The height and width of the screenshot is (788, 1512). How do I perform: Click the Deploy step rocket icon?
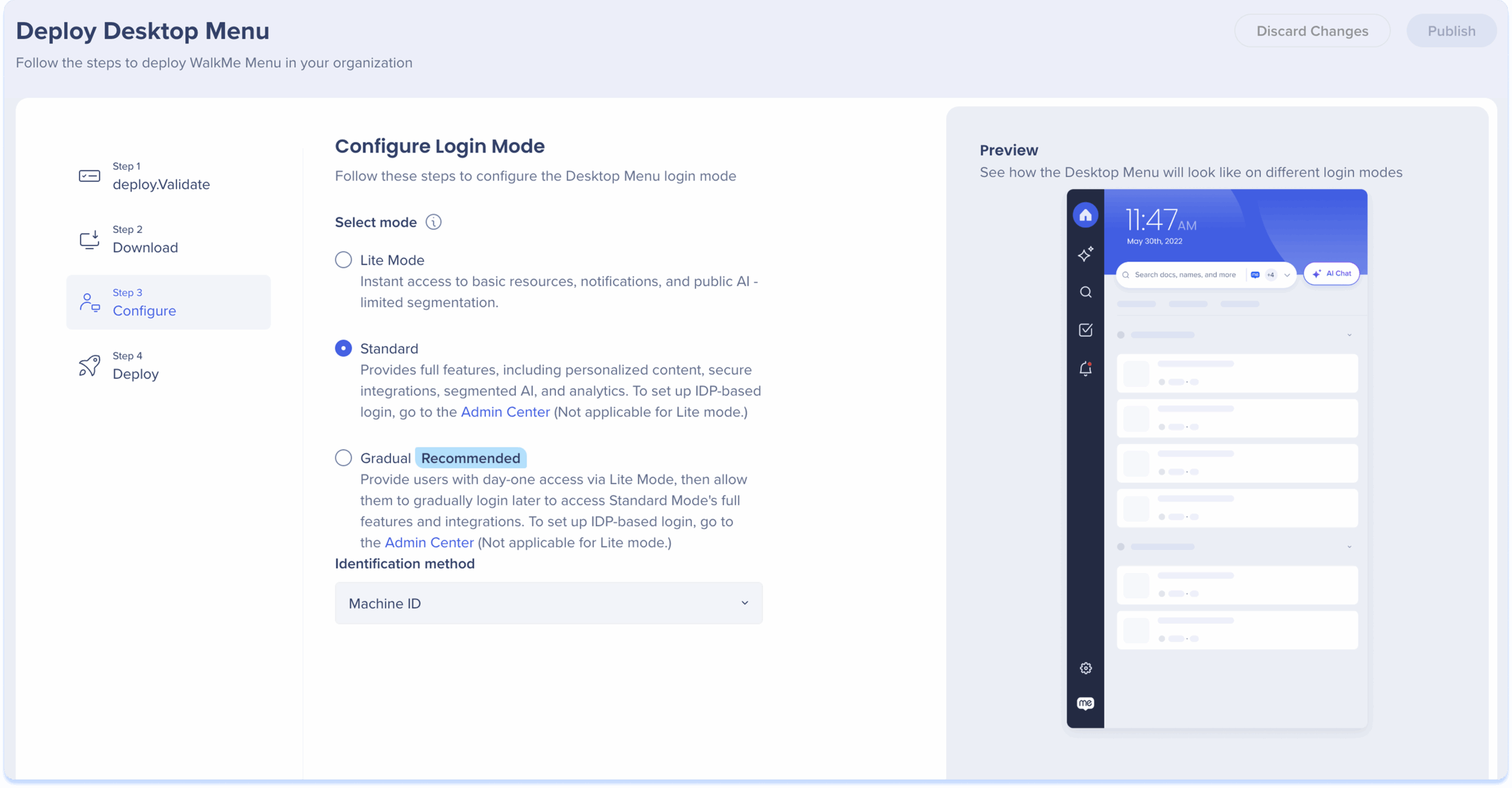pyautogui.click(x=89, y=366)
